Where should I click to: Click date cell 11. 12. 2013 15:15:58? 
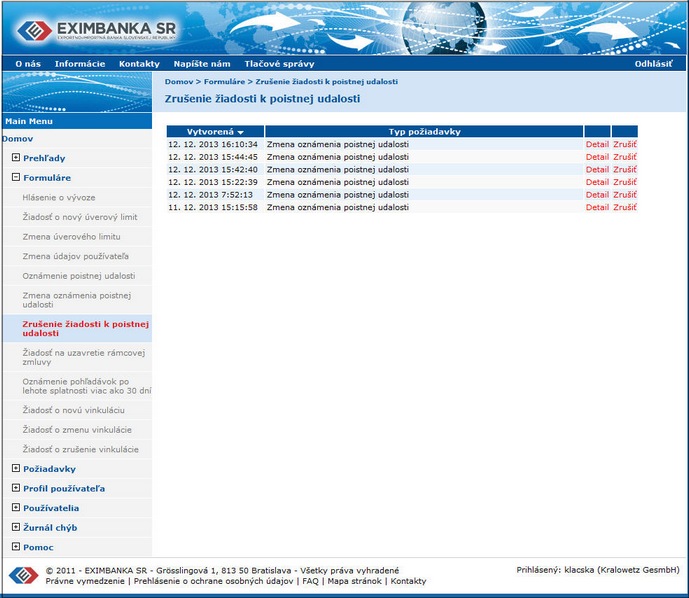coord(213,207)
